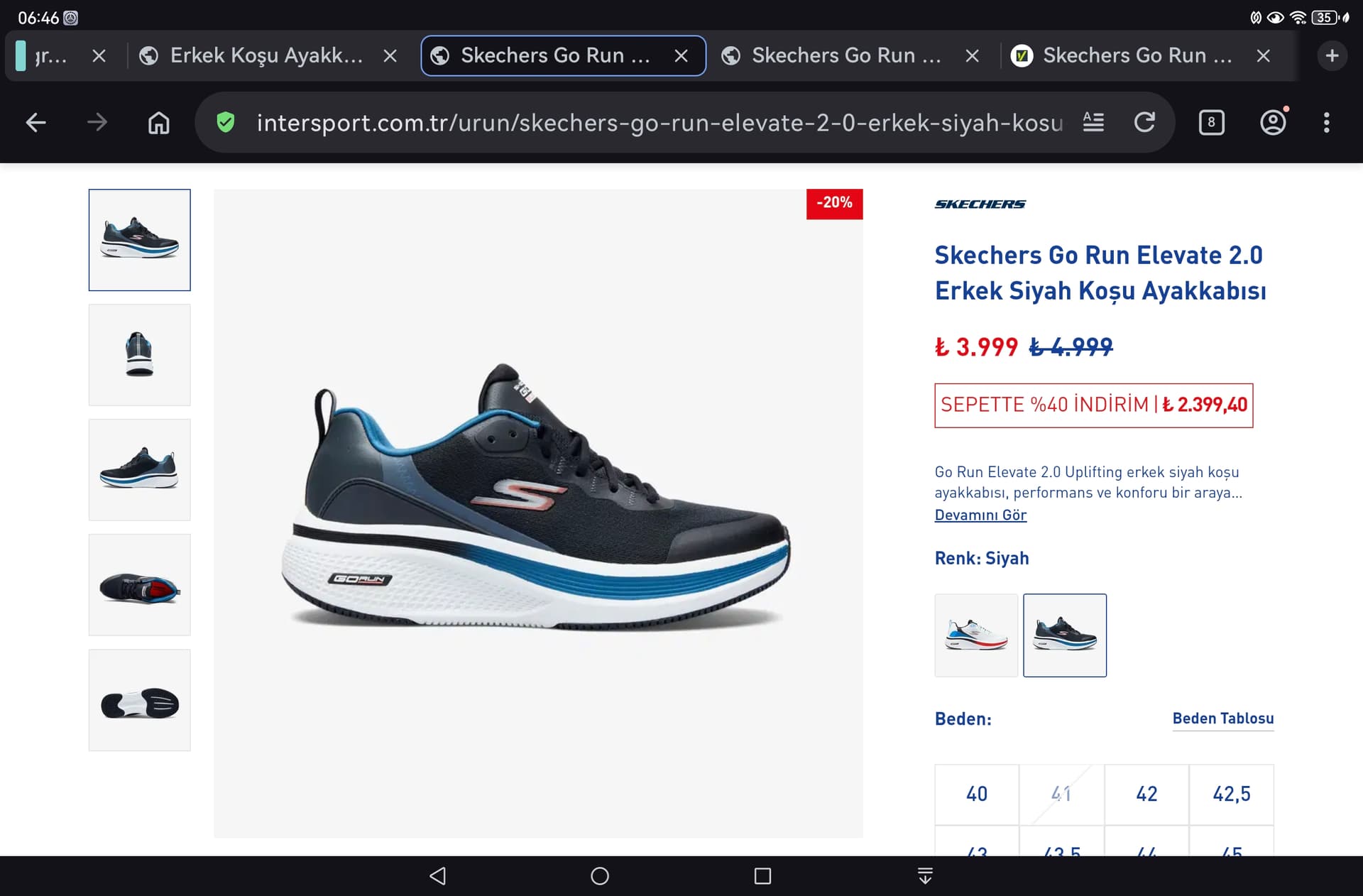The width and height of the screenshot is (1363, 896).
Task: Reload the intersport product page
Action: pyautogui.click(x=1144, y=123)
